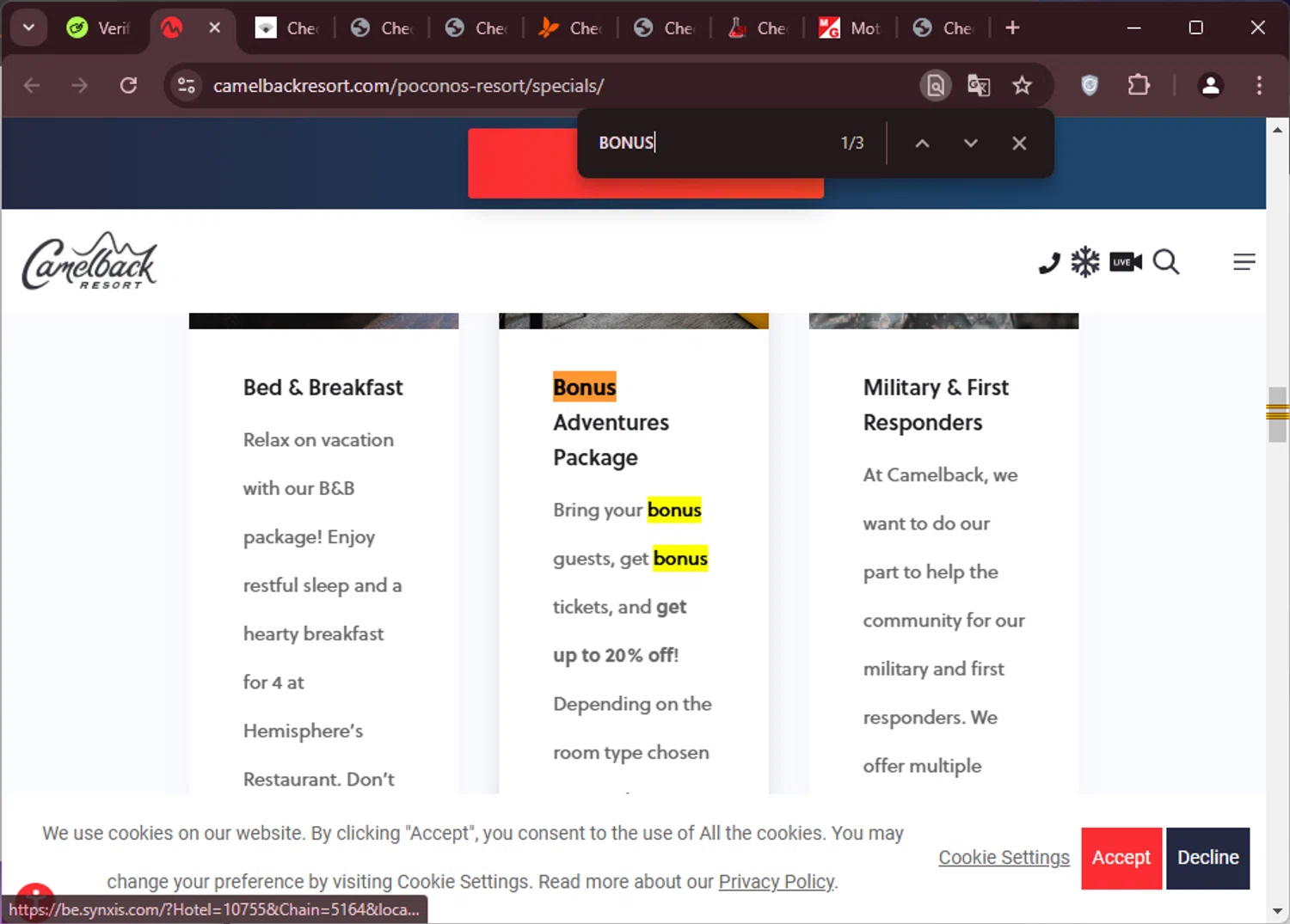1290x924 pixels.
Task: Open the Extensions puzzle menu
Action: tap(1139, 85)
